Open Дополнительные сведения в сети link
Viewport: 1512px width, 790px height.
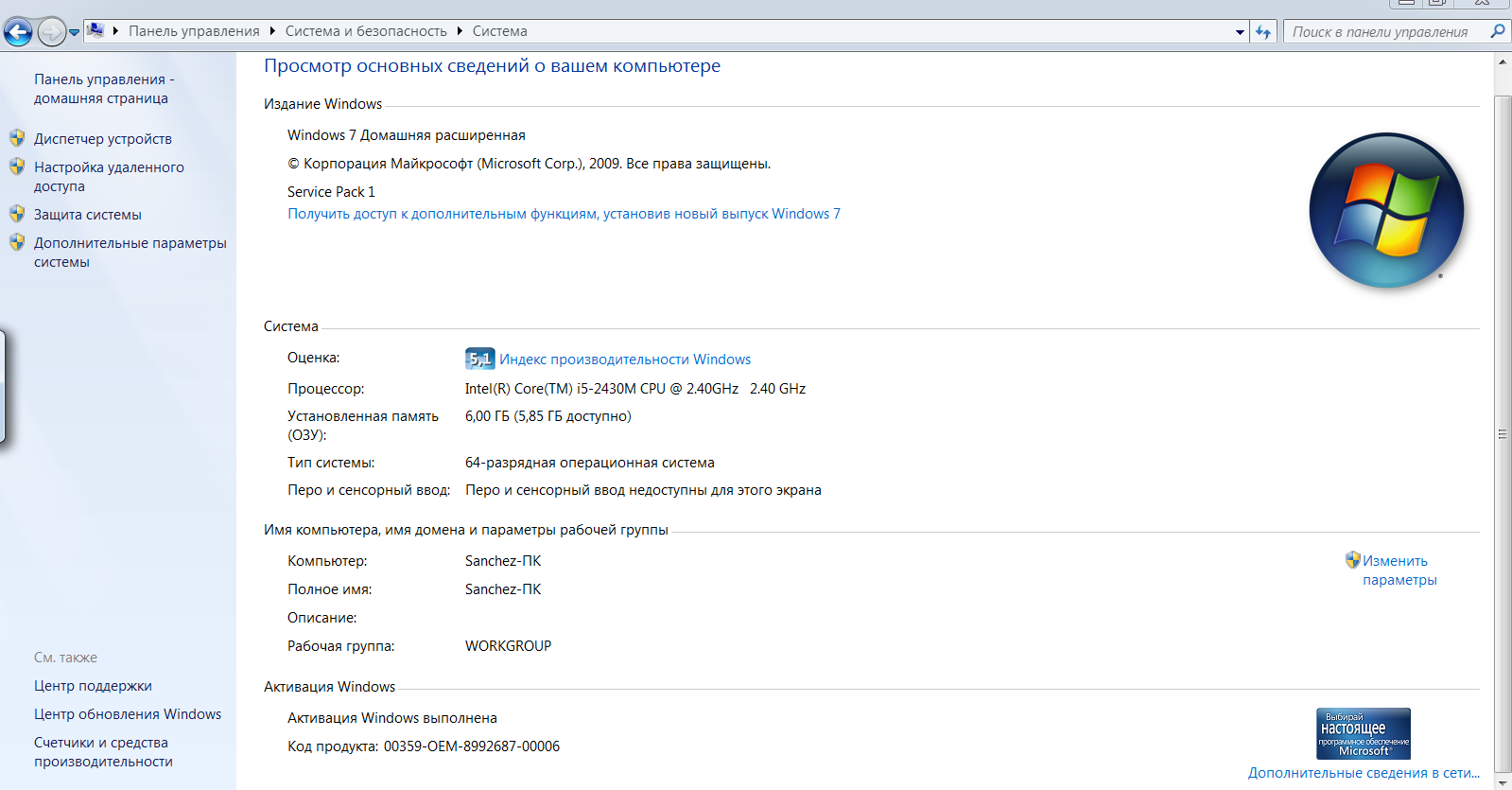point(1364,773)
